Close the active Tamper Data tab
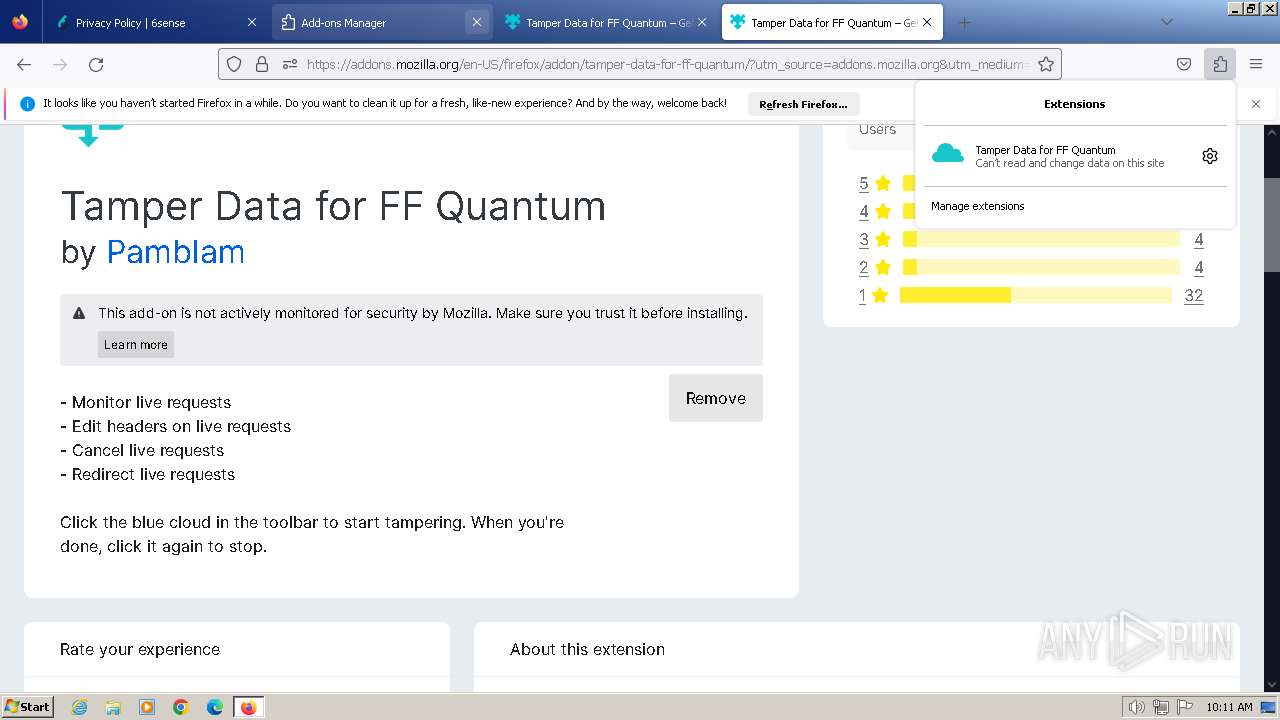The height and width of the screenshot is (720, 1280). (x=927, y=22)
